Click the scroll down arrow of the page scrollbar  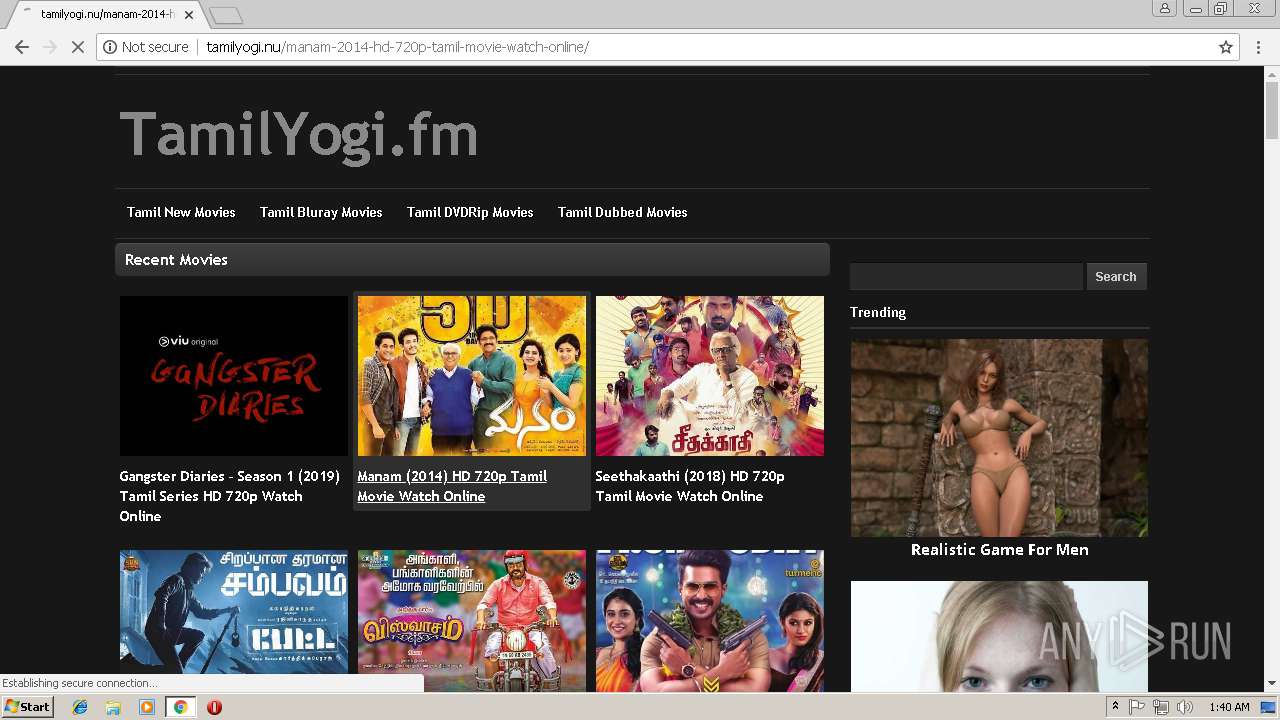1272,684
